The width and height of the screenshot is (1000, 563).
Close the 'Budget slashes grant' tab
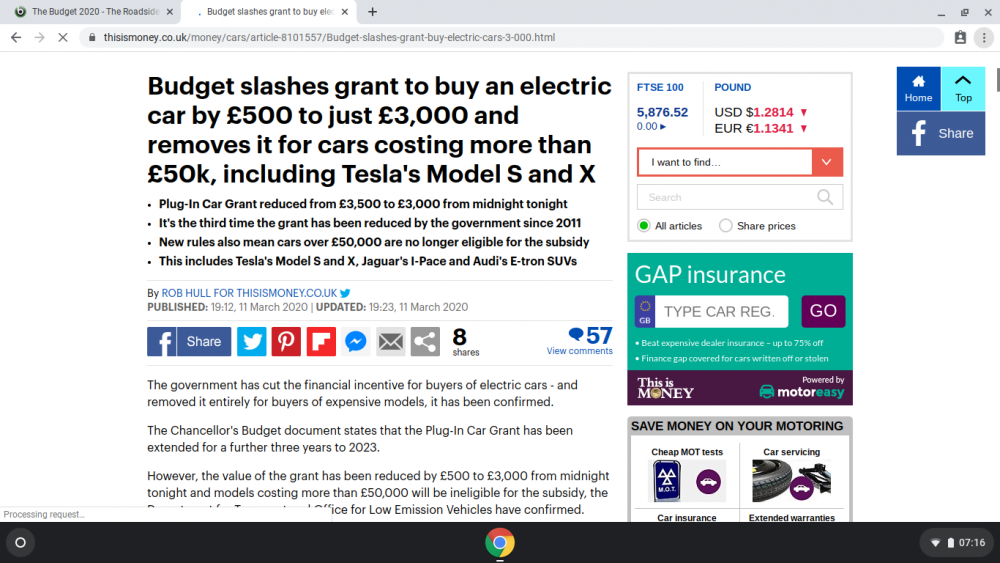coord(345,11)
